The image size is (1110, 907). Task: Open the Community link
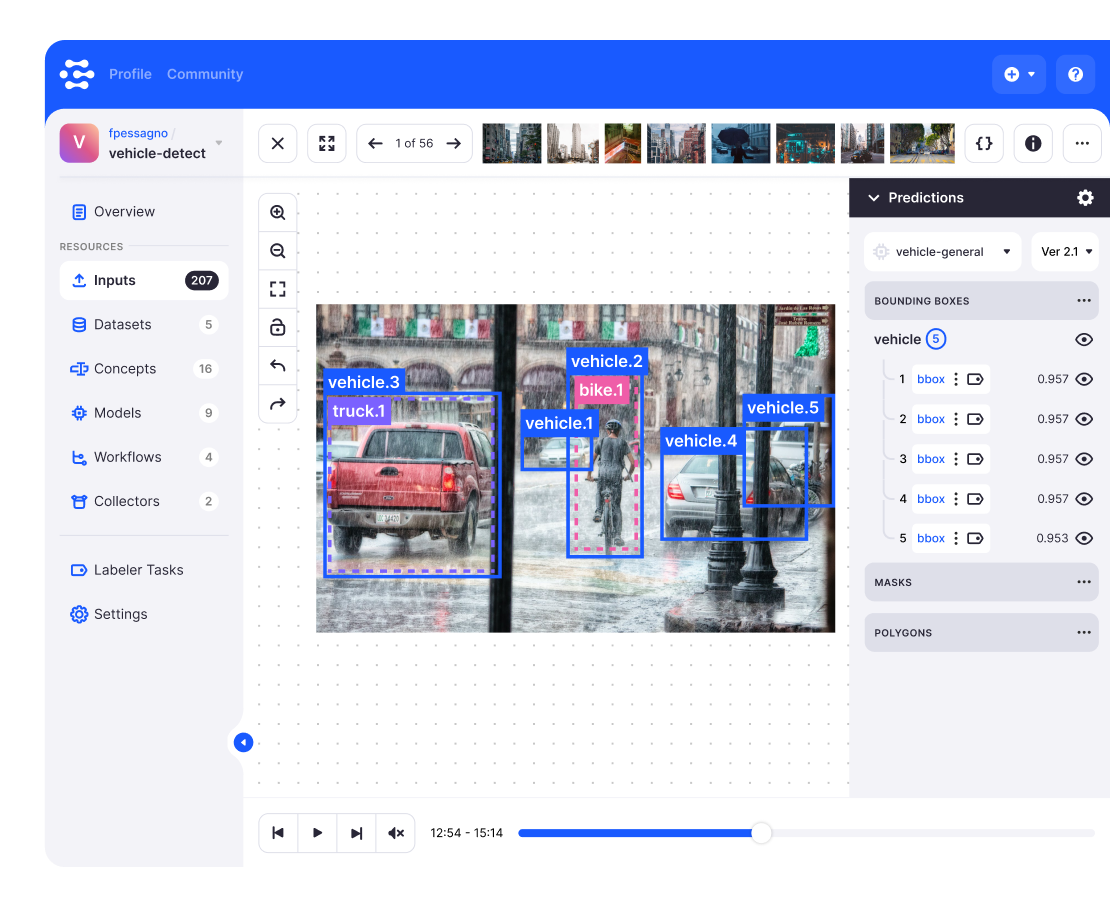point(205,74)
